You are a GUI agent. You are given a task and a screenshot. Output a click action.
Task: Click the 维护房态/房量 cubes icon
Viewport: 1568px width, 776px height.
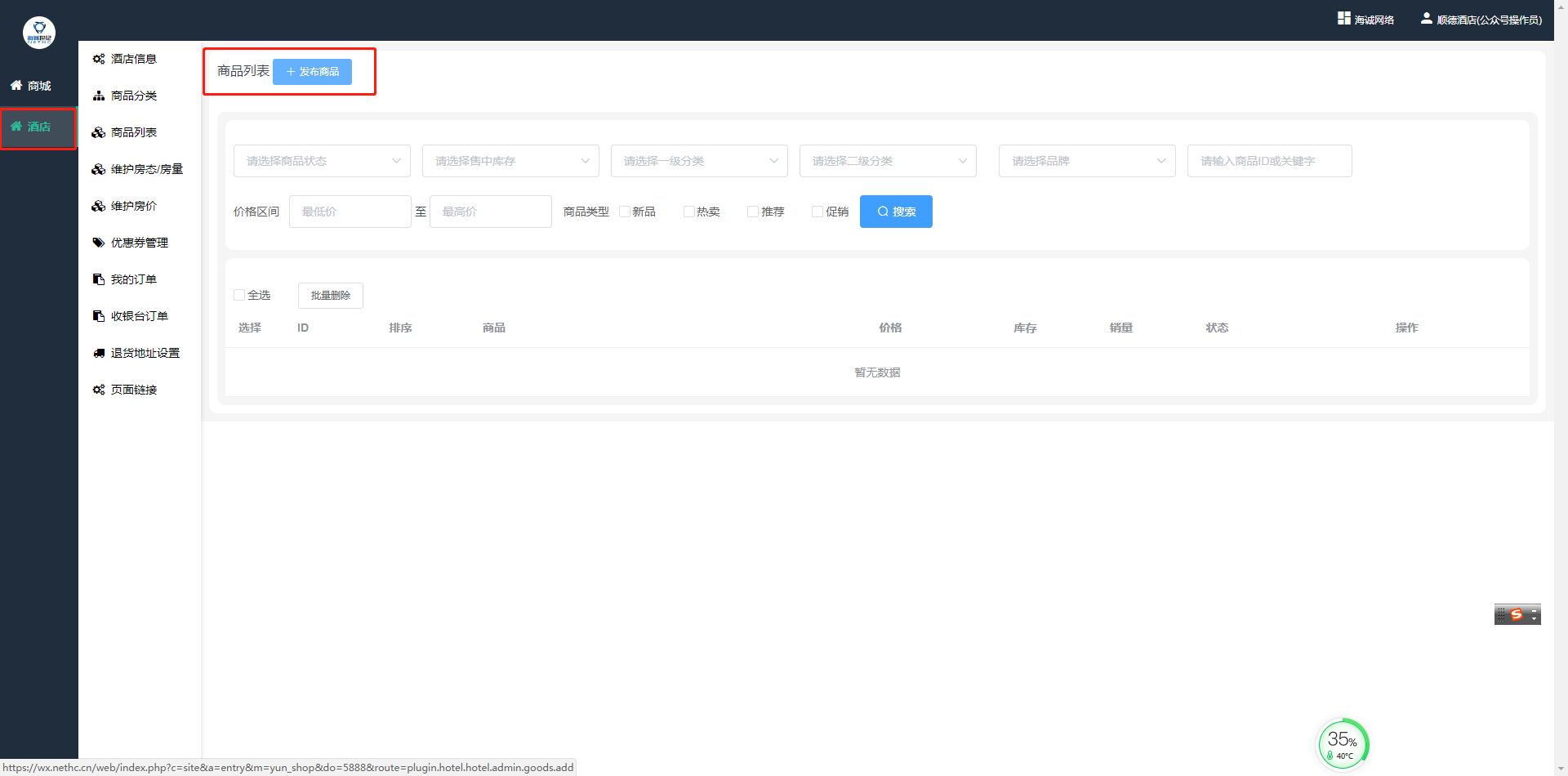99,169
